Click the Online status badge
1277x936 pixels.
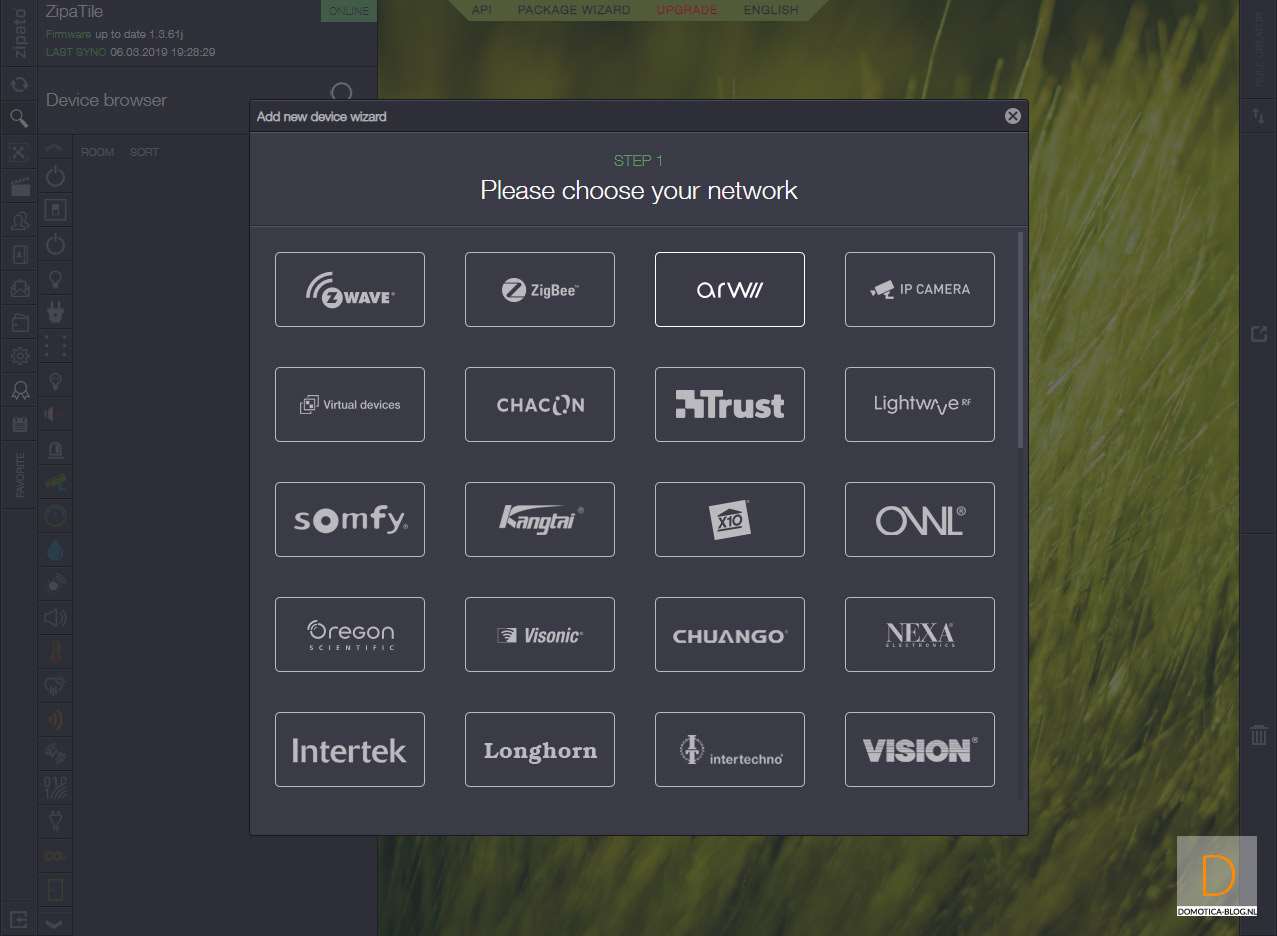click(x=348, y=11)
